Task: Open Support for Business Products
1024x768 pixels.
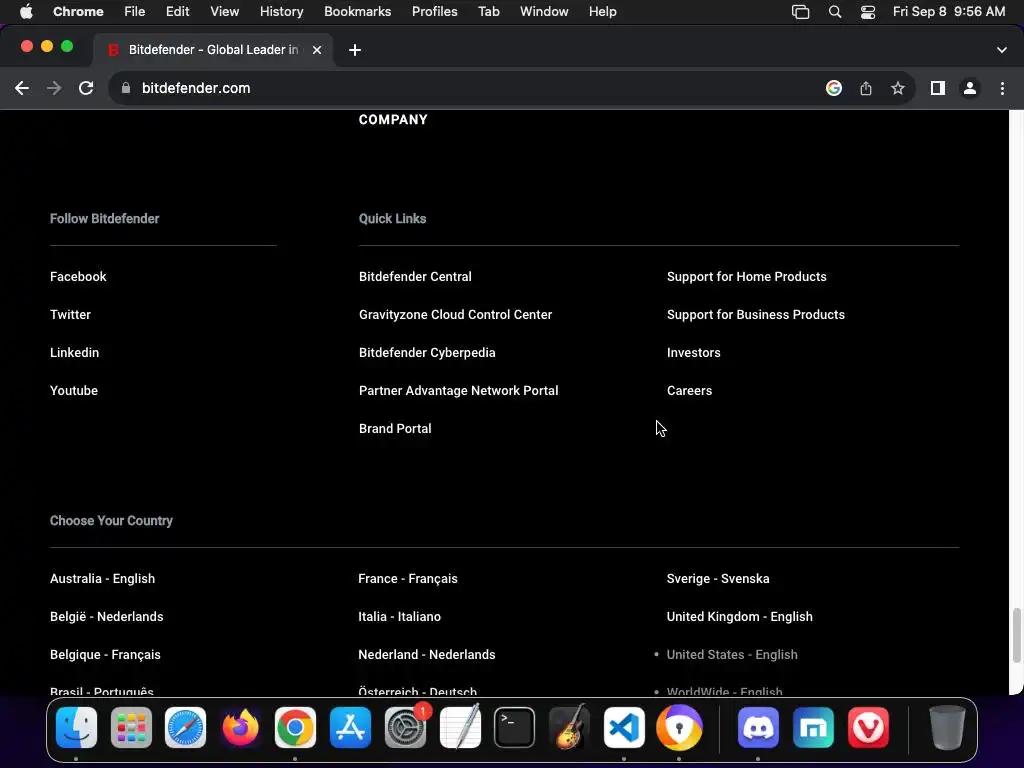Action: (756, 315)
